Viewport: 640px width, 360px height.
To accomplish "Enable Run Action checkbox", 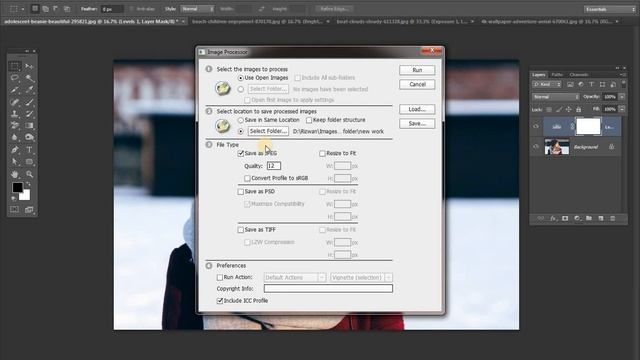I will pos(220,278).
